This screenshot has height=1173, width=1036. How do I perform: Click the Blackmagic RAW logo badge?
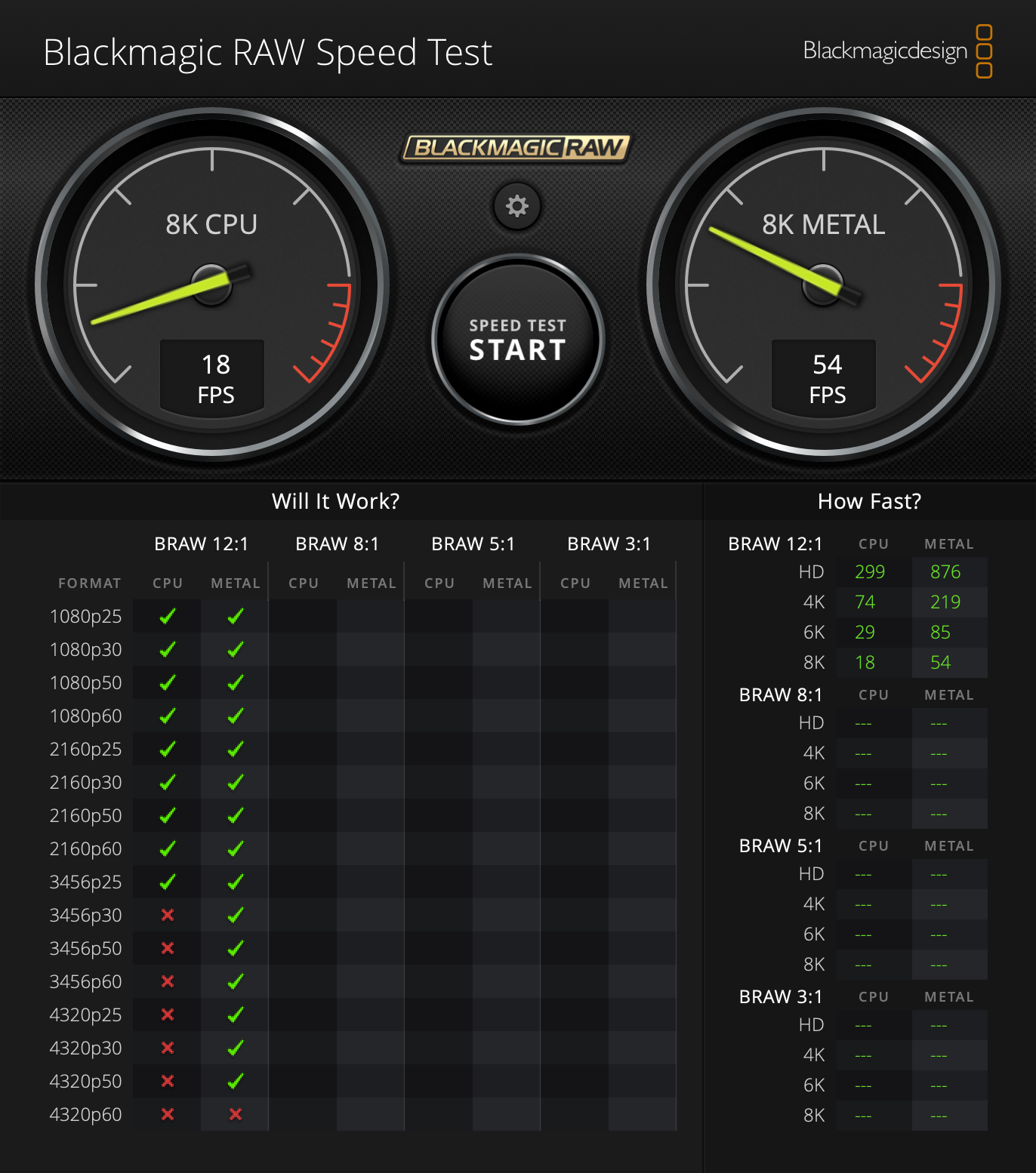516,147
